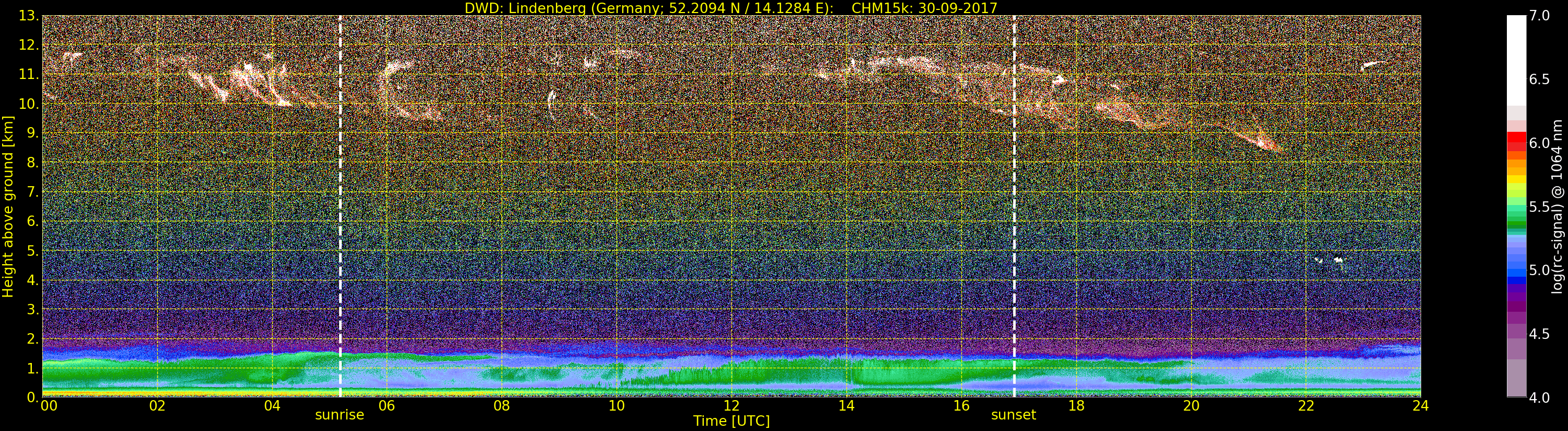The width and height of the screenshot is (1568, 431).
Task: Click the time axis tick label '20'
Action: (x=1191, y=406)
